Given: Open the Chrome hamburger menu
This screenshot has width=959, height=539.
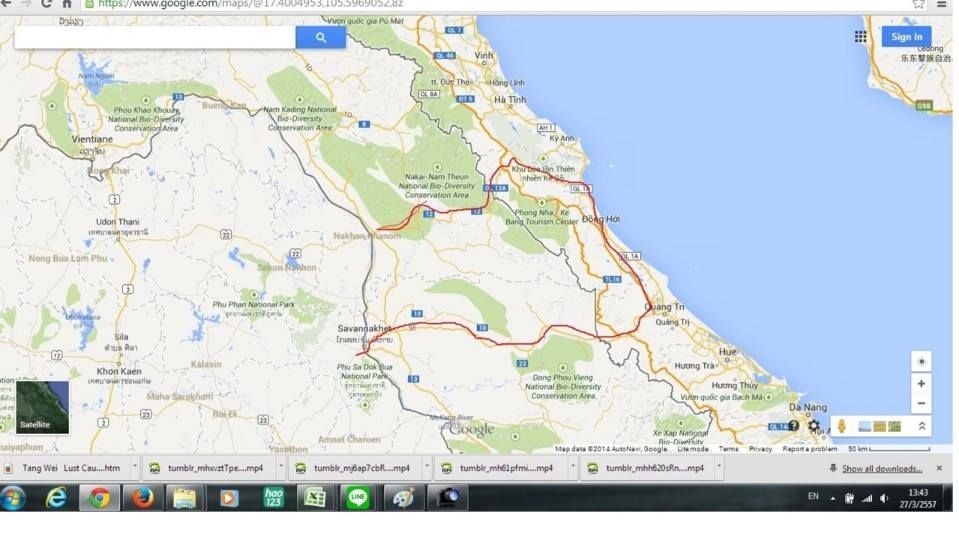Looking at the screenshot, I should pos(941,4).
